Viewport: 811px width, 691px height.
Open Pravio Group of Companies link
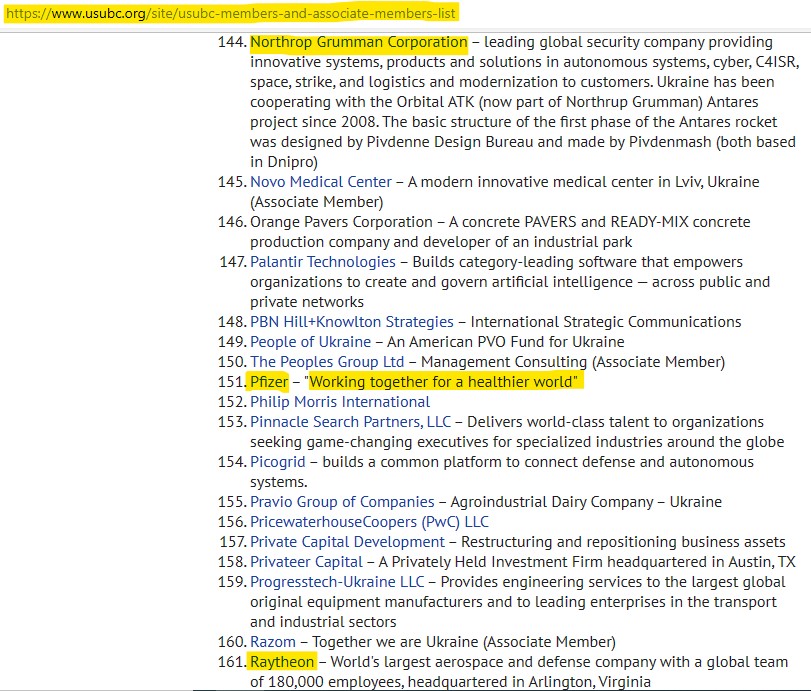point(342,502)
